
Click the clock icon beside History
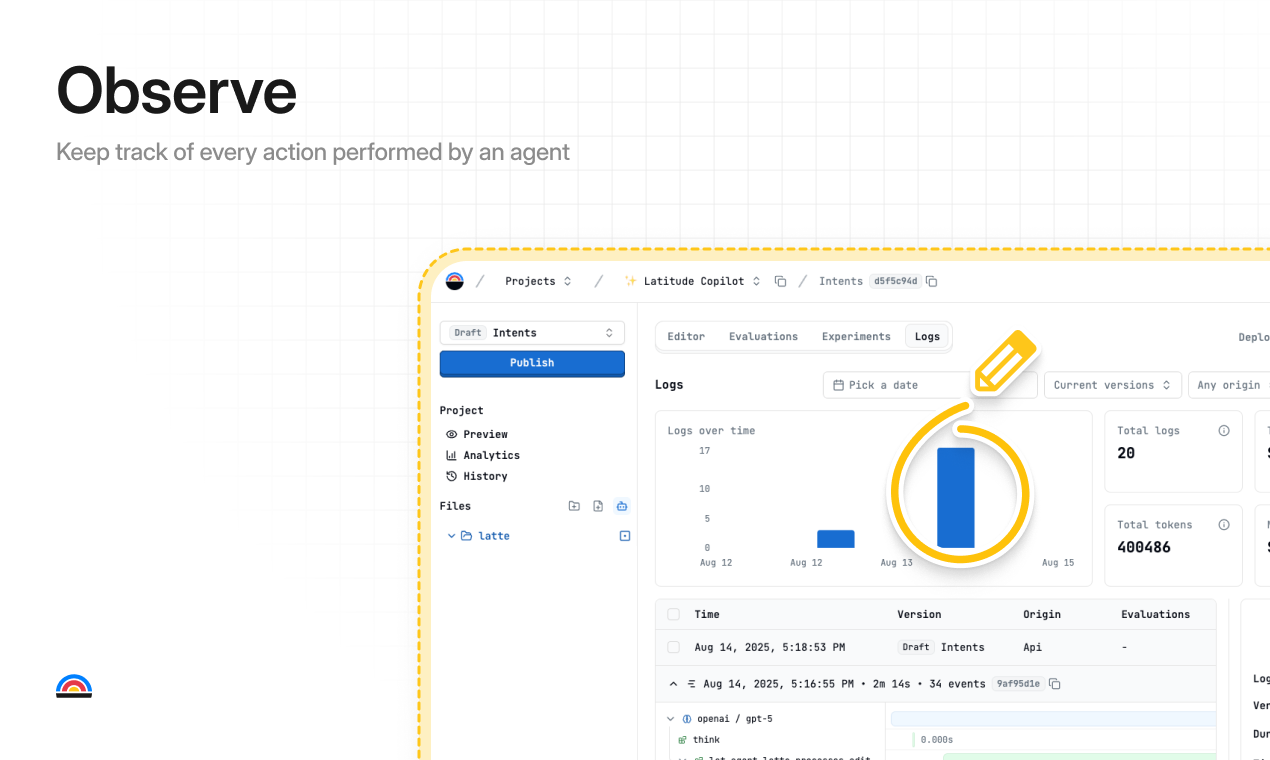click(x=452, y=476)
